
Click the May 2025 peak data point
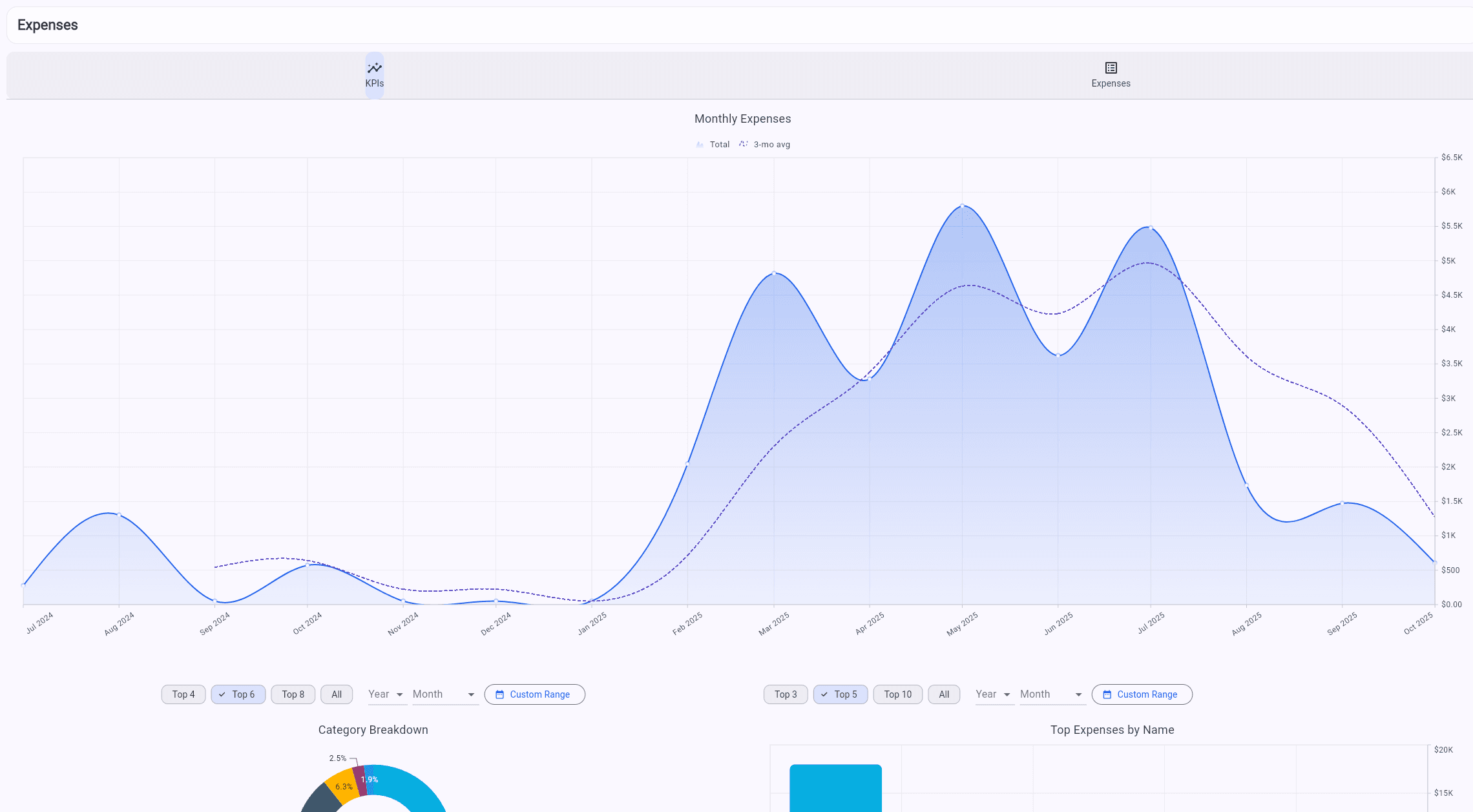click(x=962, y=206)
